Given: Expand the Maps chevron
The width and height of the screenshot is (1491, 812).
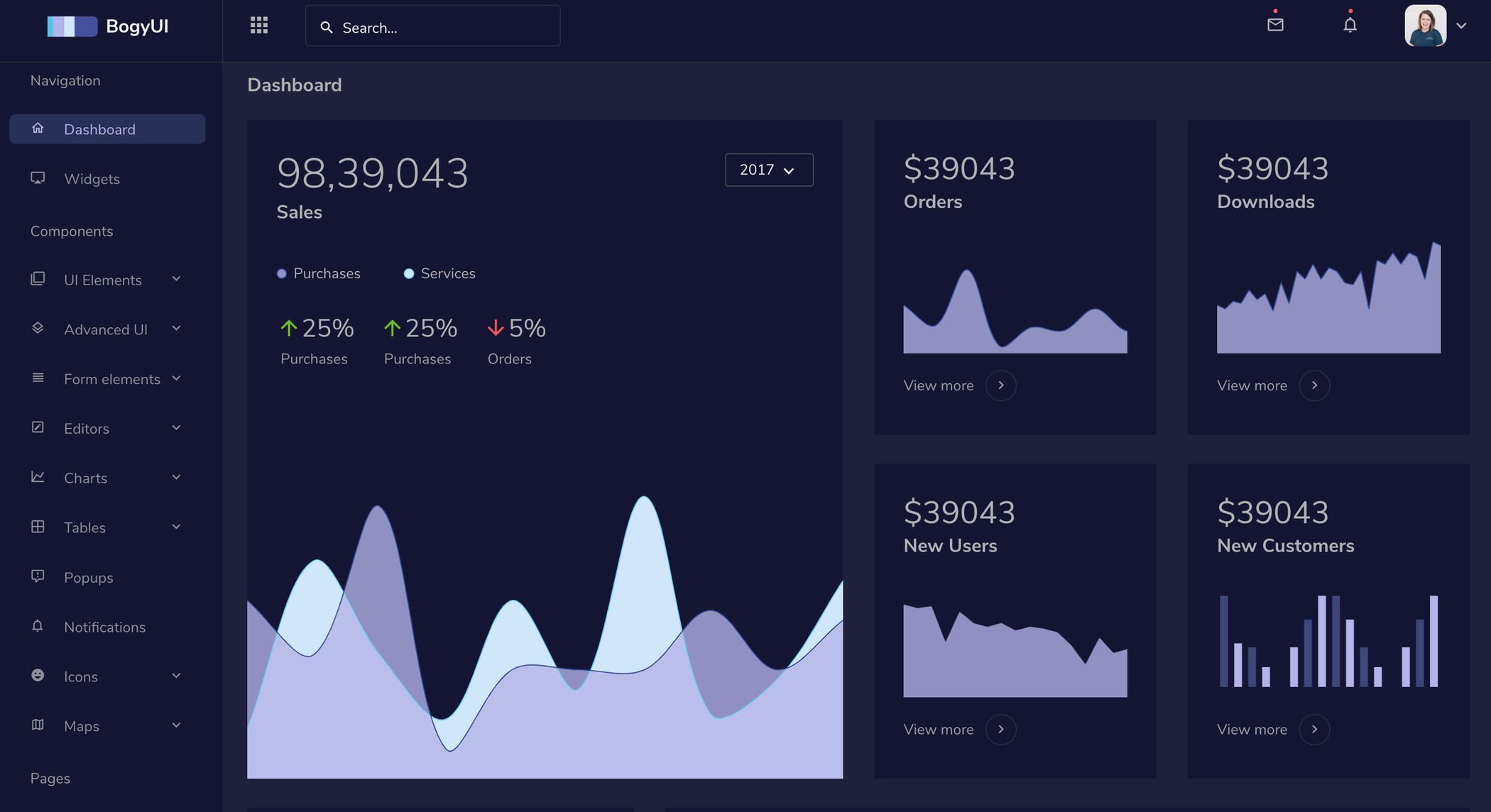Looking at the screenshot, I should 176,725.
